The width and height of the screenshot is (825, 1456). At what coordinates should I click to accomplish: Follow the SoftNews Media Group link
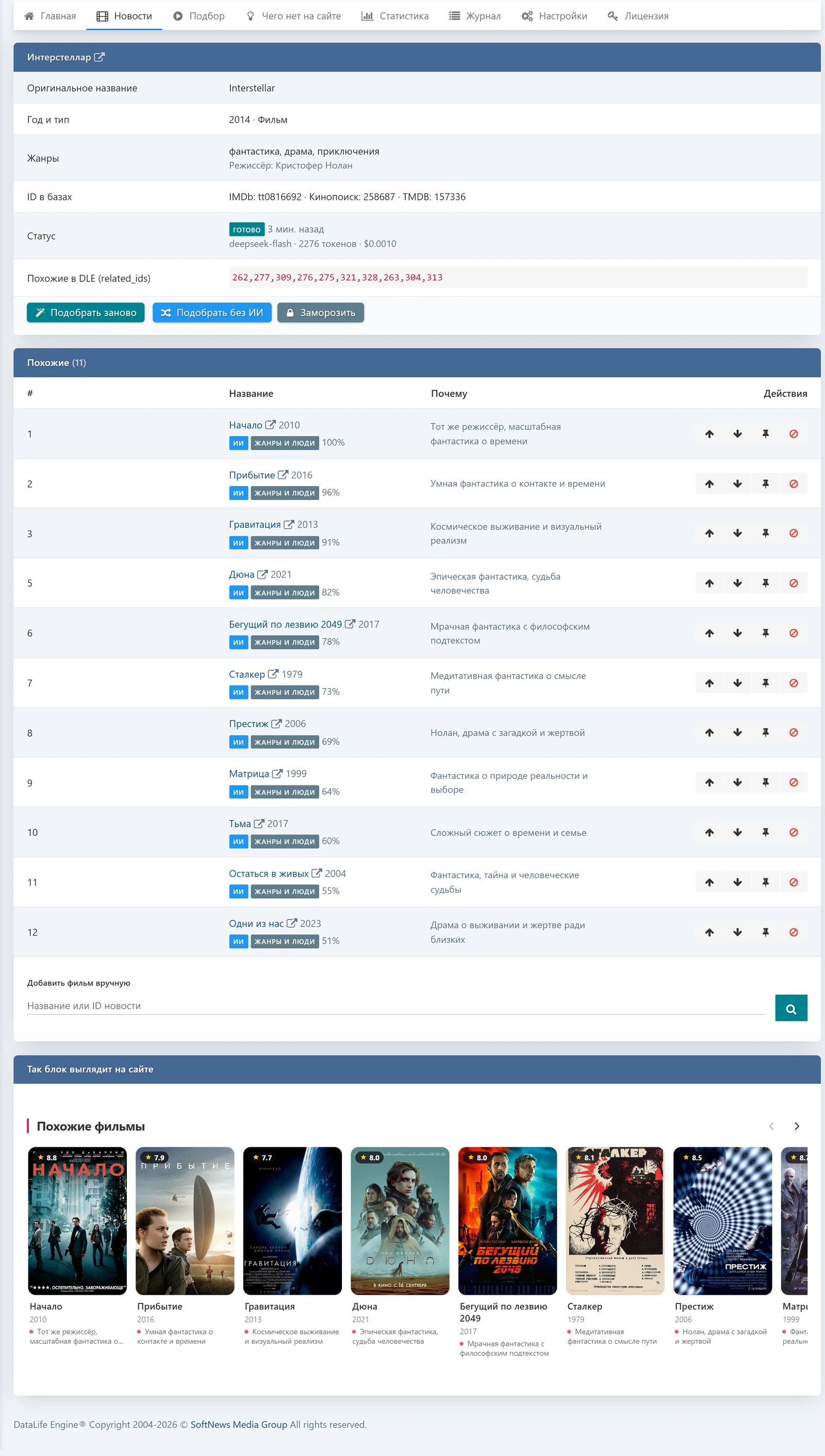(x=239, y=1424)
